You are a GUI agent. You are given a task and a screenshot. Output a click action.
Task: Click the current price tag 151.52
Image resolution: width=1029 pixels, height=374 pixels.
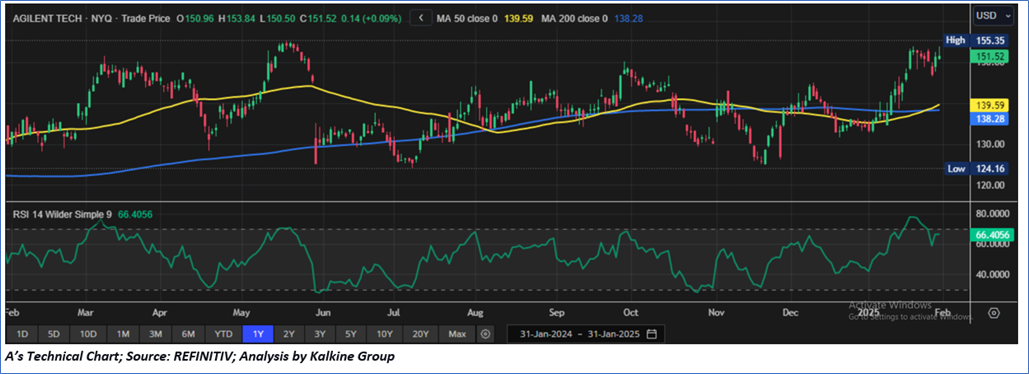tap(990, 56)
